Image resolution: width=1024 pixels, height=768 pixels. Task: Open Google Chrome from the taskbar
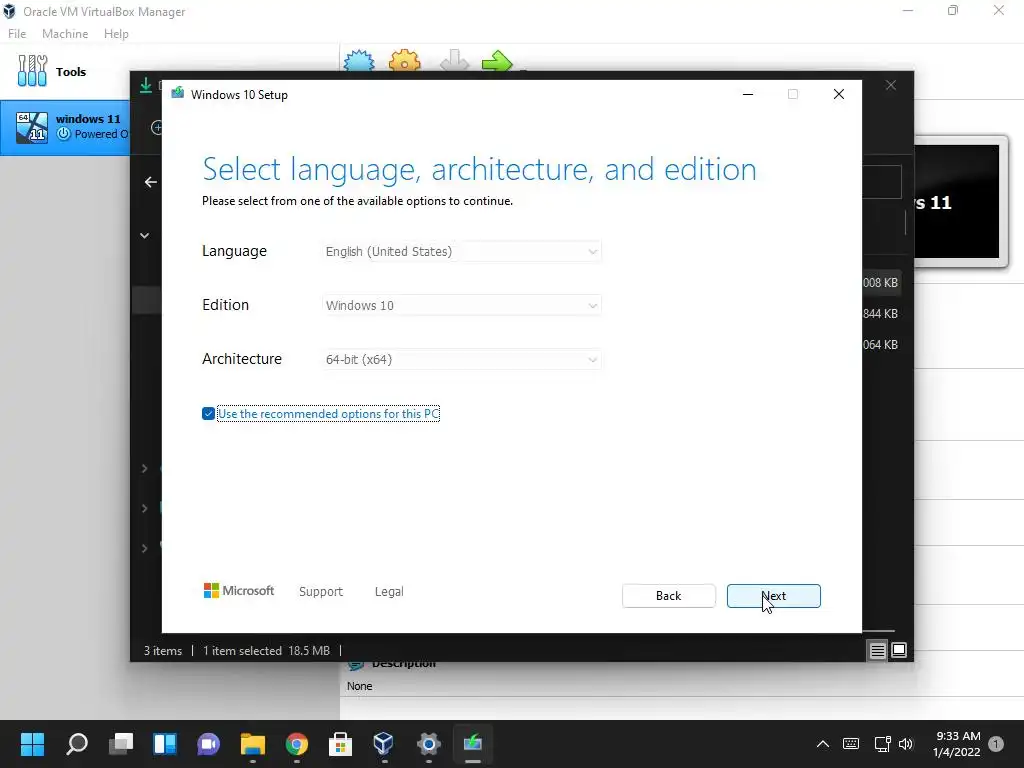coord(296,744)
